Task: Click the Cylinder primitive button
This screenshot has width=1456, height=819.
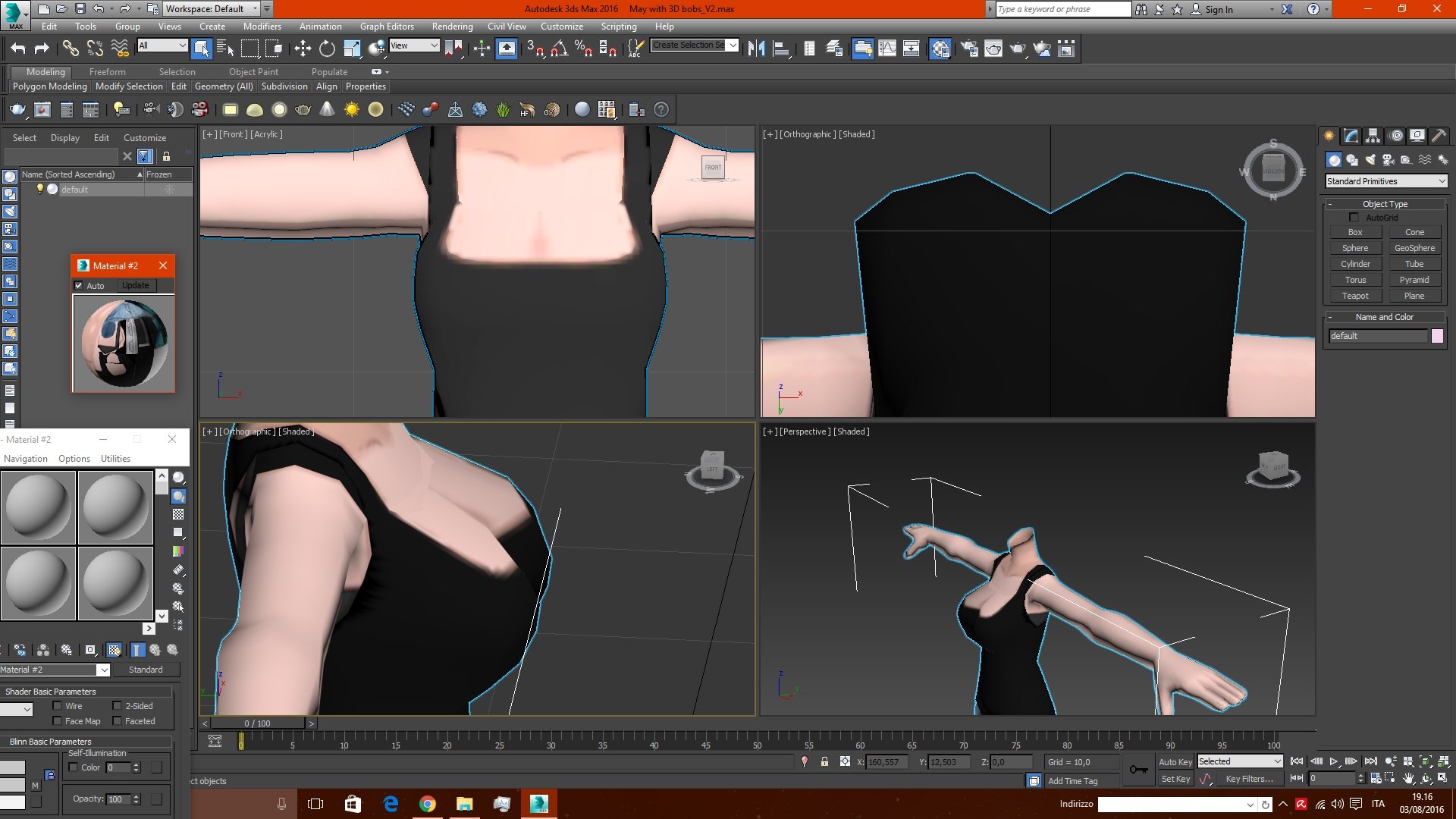Action: (x=1355, y=264)
